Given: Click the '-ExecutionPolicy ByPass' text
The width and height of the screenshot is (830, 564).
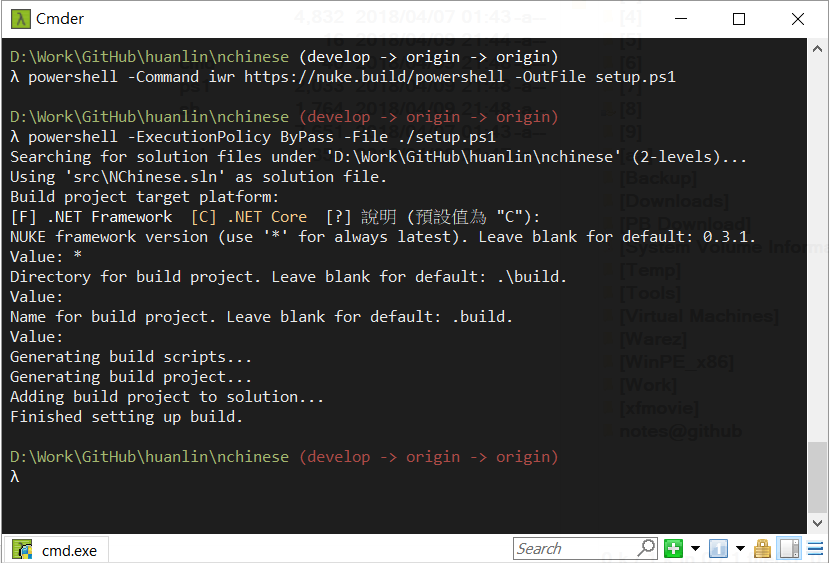Looking at the screenshot, I should click(x=231, y=137).
